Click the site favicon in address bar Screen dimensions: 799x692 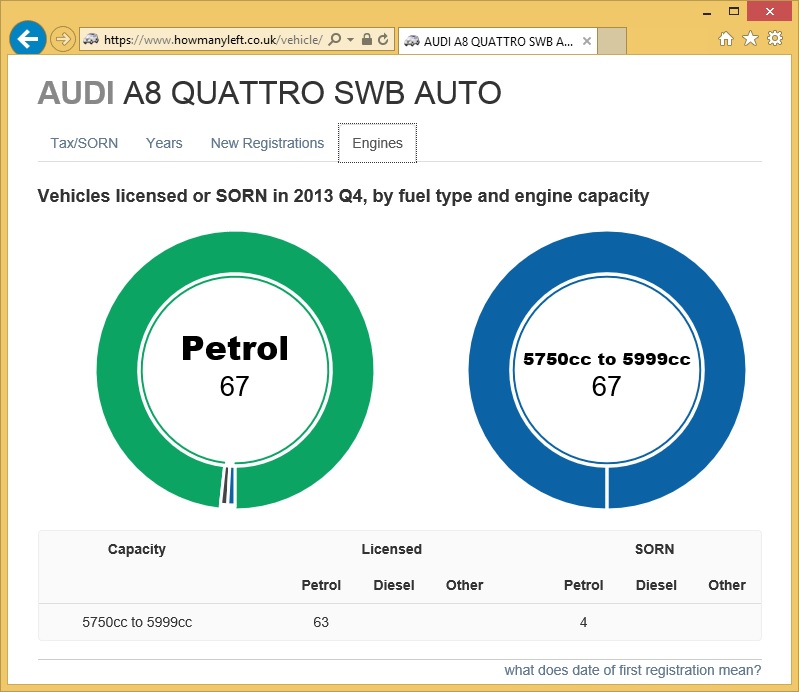91,39
